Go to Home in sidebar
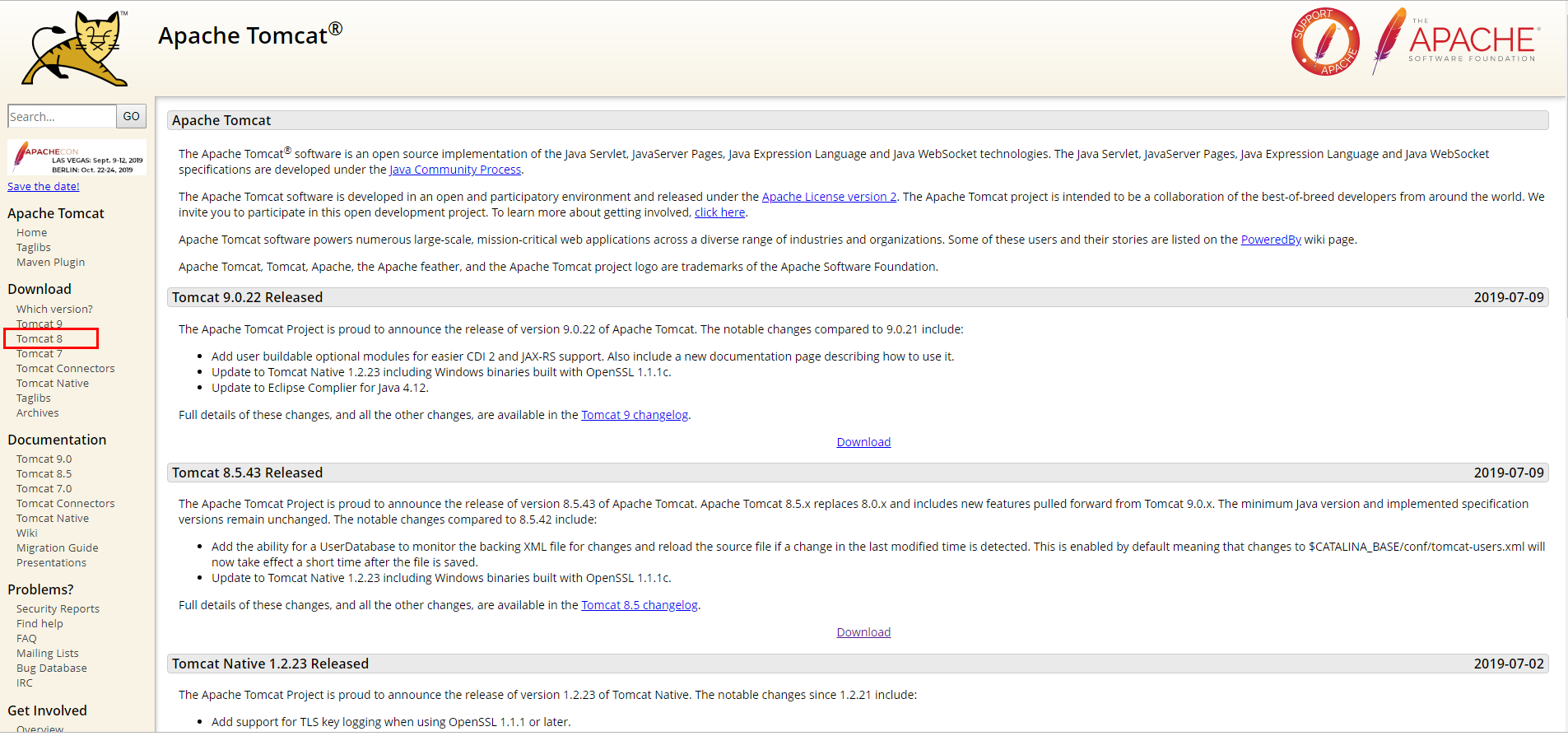This screenshot has height=736, width=1568. pos(31,233)
